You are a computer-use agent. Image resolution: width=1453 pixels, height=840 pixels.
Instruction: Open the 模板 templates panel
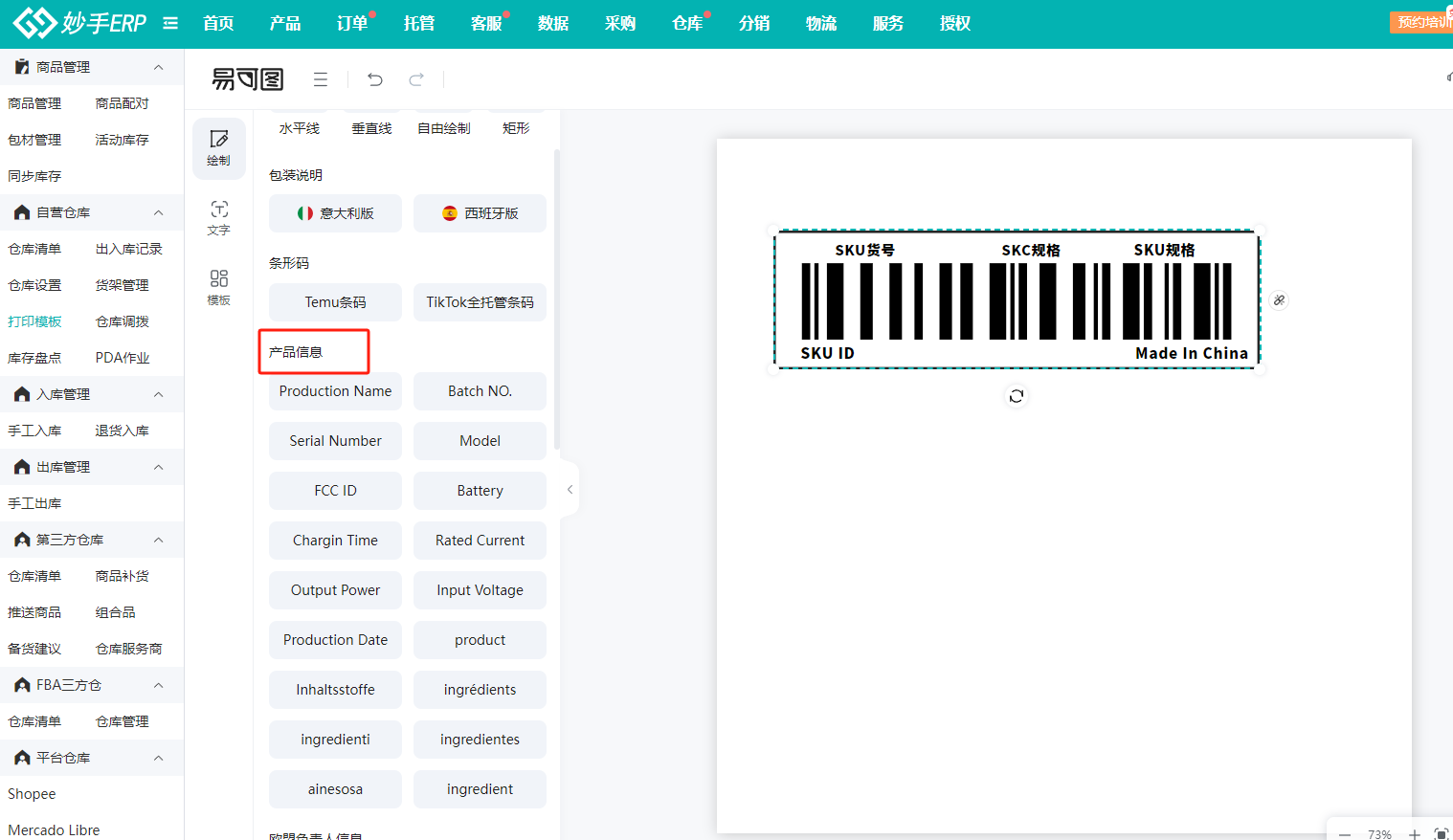[x=219, y=286]
